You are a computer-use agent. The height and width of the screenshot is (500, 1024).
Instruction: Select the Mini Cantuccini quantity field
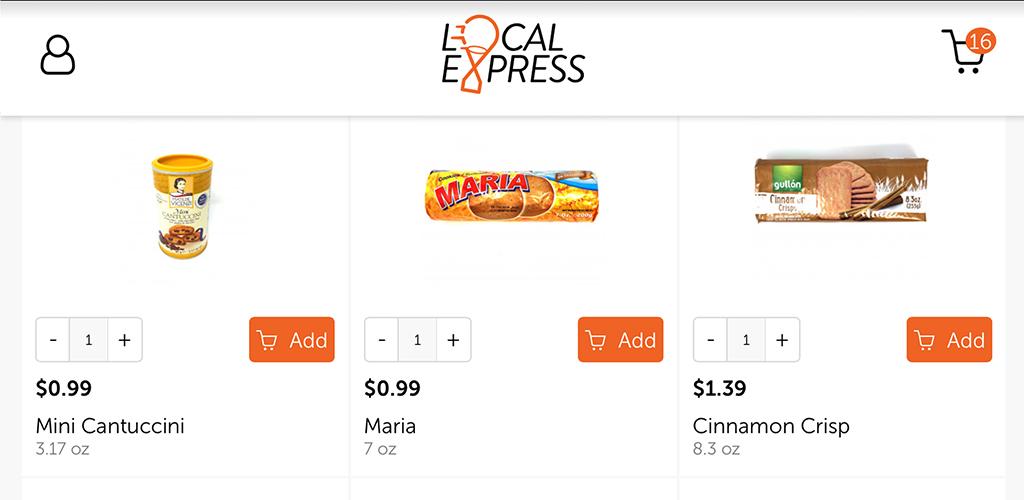pos(89,339)
